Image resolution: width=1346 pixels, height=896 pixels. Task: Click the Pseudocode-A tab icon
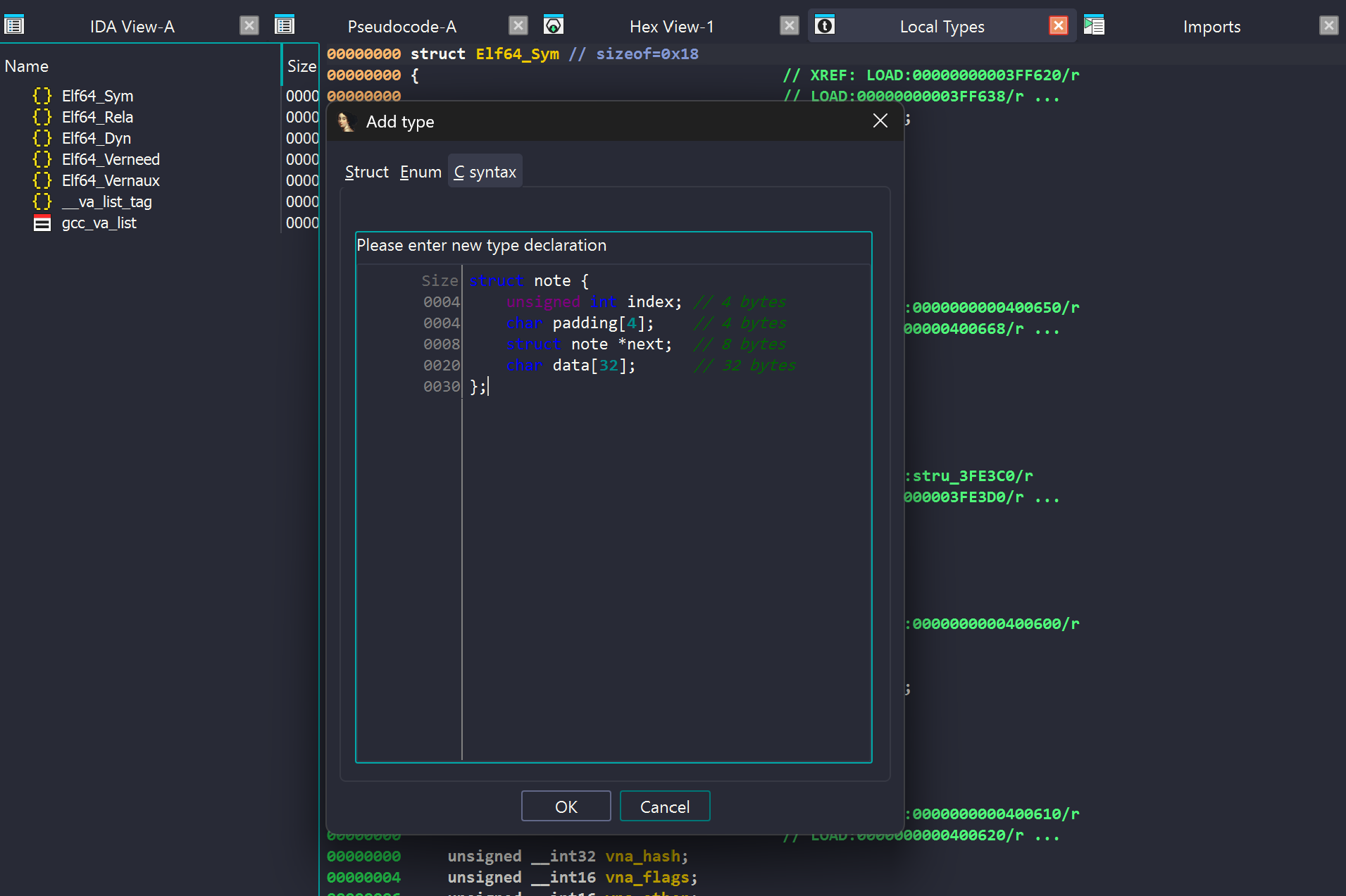coord(285,26)
